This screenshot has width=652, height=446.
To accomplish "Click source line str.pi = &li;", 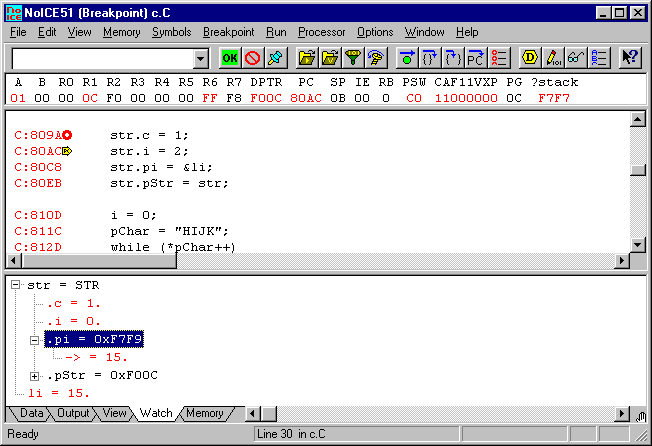I will click(161, 167).
